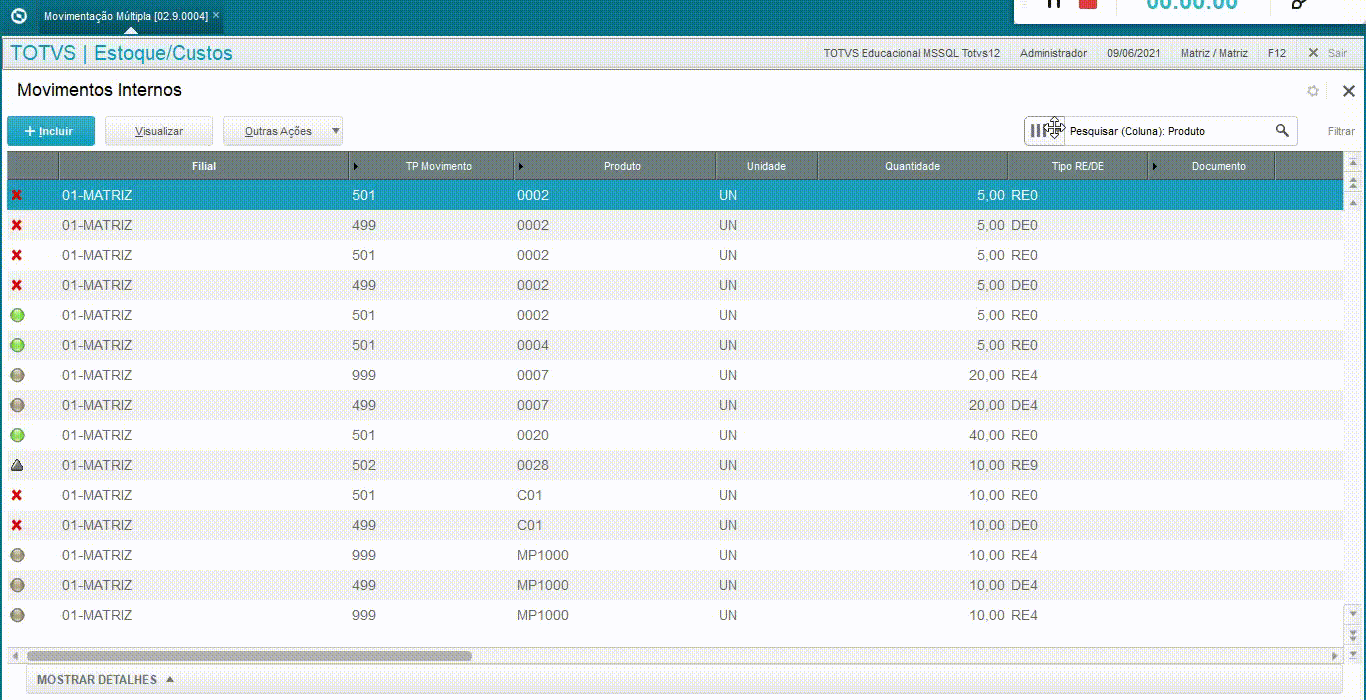Screen dimensions: 1366x700
Task: Click TOTVS Educacional MSSQL Totvs12 label
Action: pos(912,53)
